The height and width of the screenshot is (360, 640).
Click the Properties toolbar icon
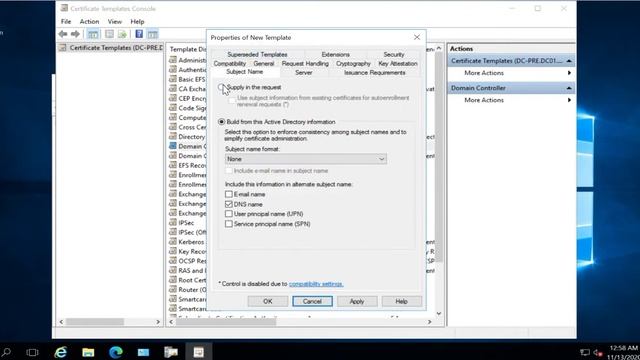[109, 34]
